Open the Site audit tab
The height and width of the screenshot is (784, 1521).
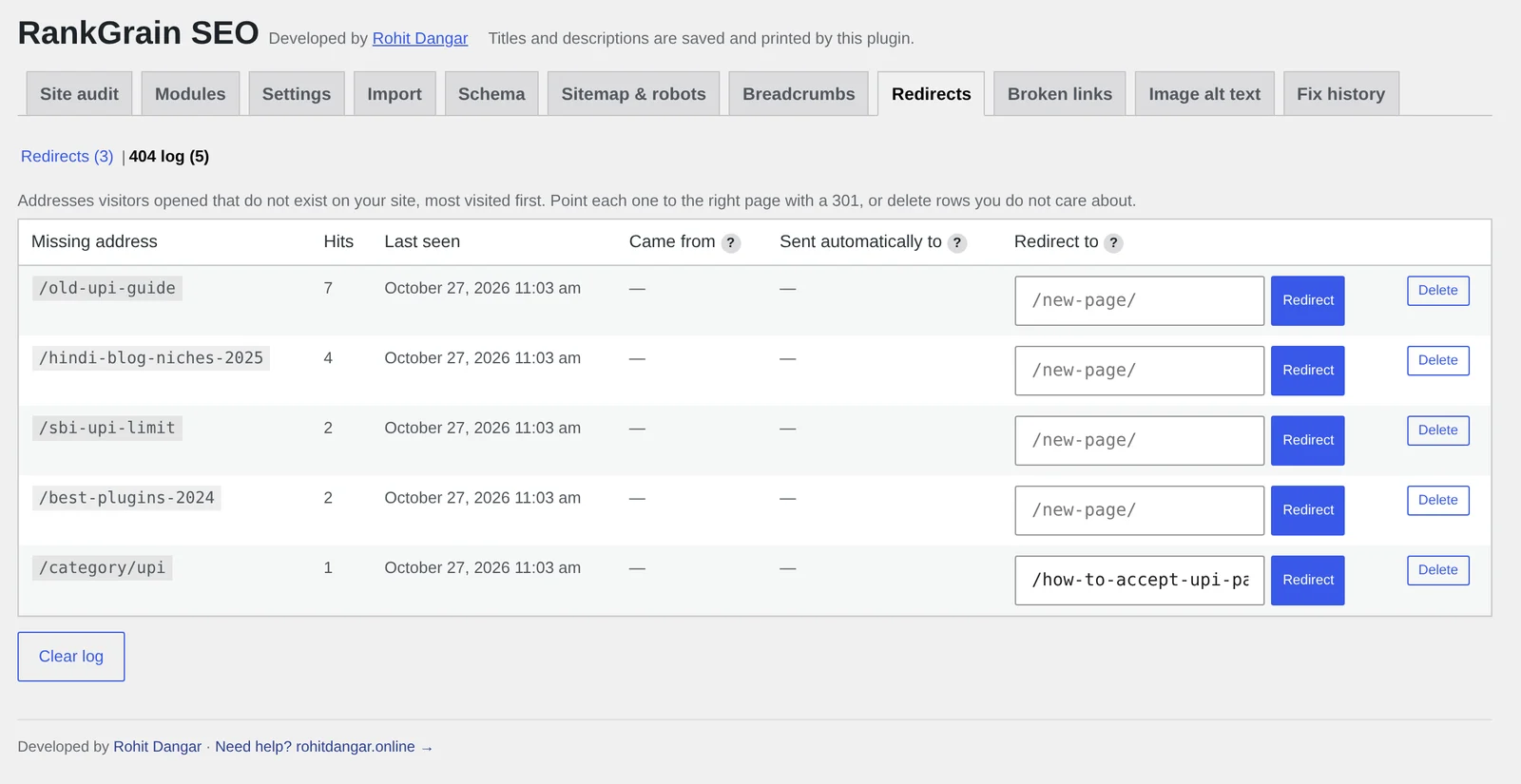coord(80,94)
